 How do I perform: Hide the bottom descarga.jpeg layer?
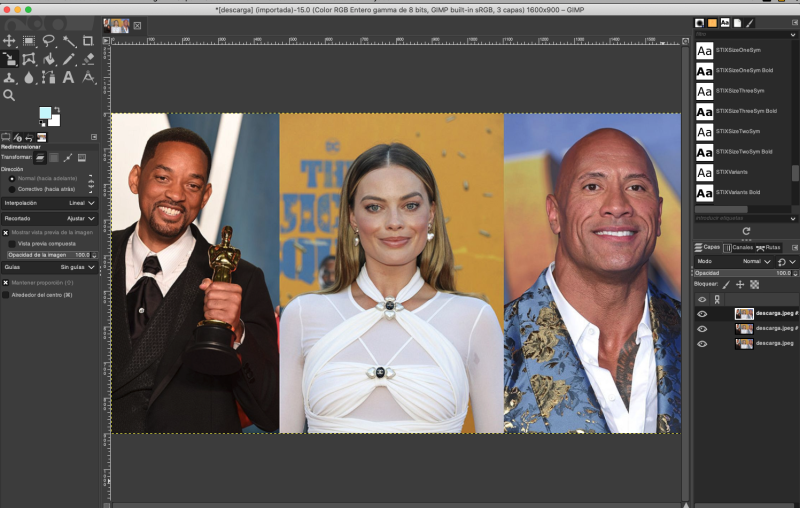[702, 343]
